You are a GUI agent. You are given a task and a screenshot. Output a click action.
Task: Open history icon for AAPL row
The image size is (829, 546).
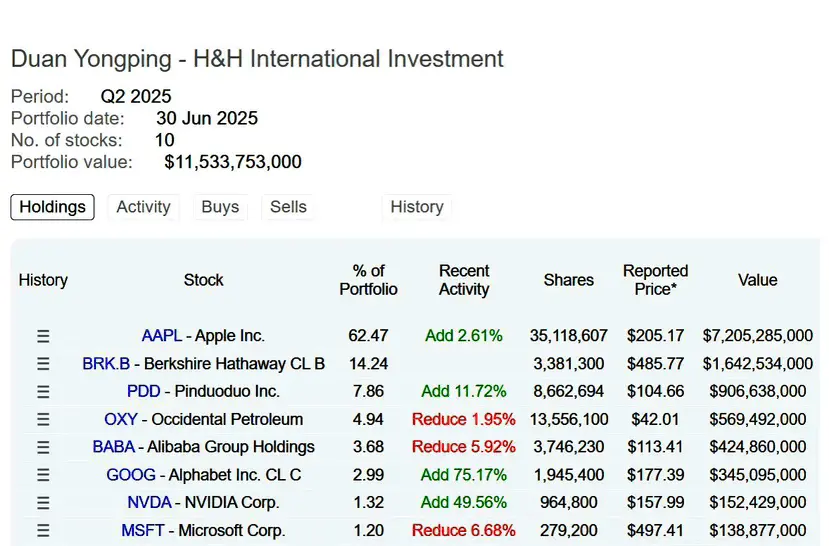point(43,336)
